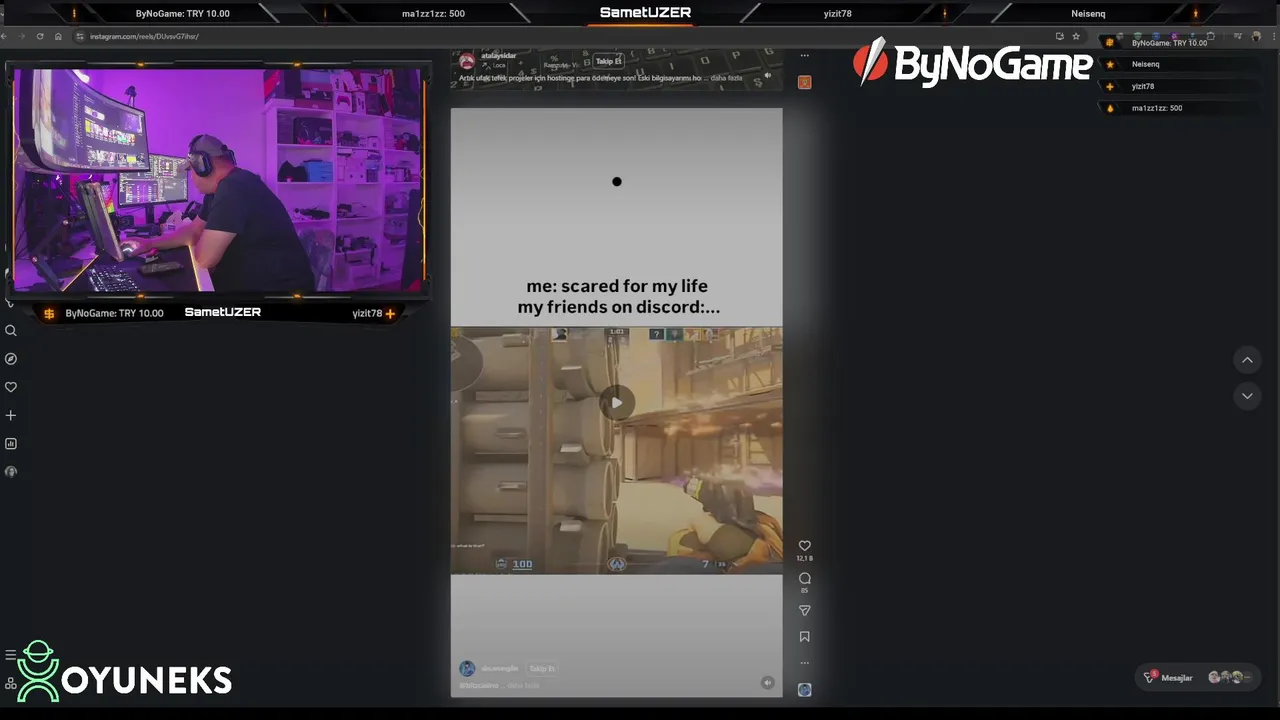View site information for instagram.com
This screenshot has height=720, width=1280.
pyautogui.click(x=81, y=36)
